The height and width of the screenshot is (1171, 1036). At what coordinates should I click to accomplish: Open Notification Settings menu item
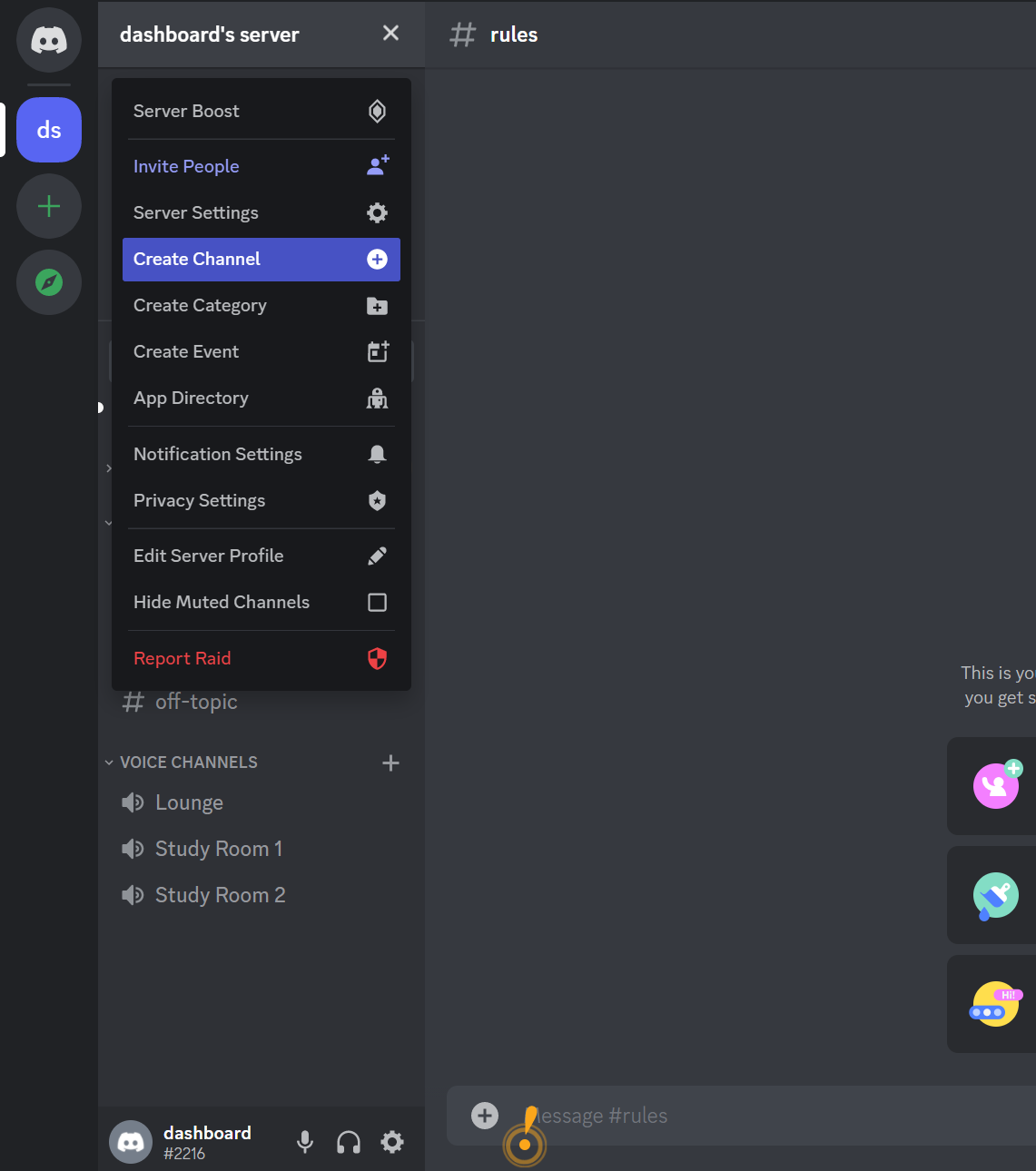(261, 454)
